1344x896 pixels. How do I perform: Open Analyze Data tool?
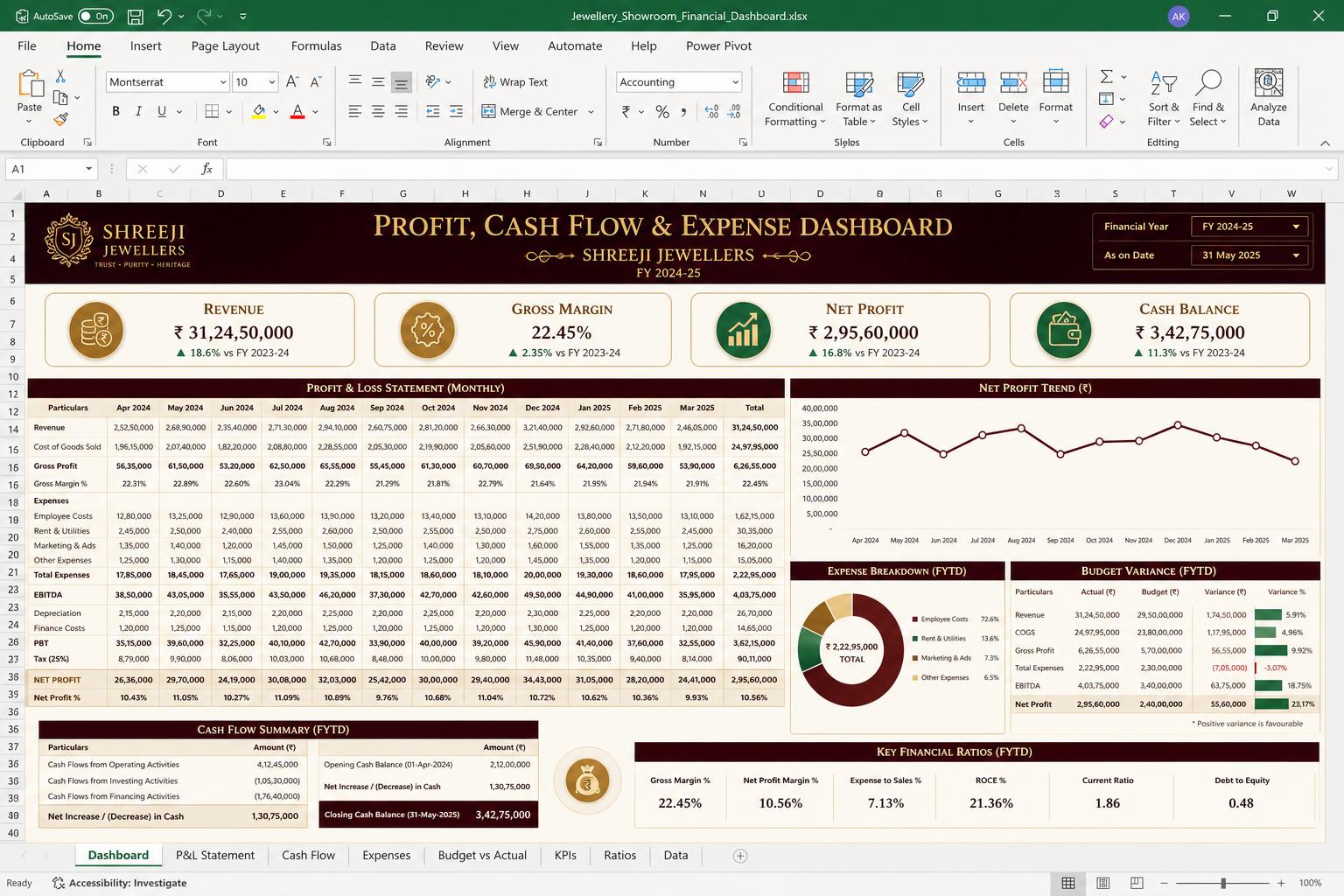(1269, 98)
